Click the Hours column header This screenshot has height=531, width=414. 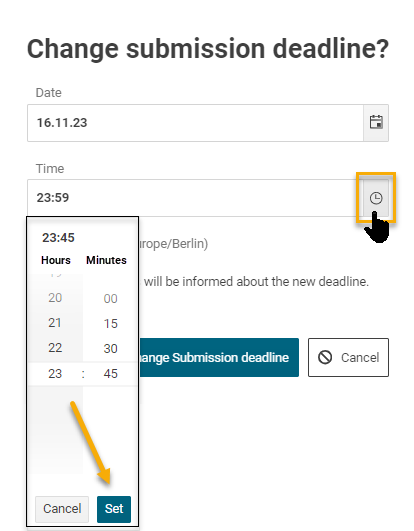tap(56, 260)
